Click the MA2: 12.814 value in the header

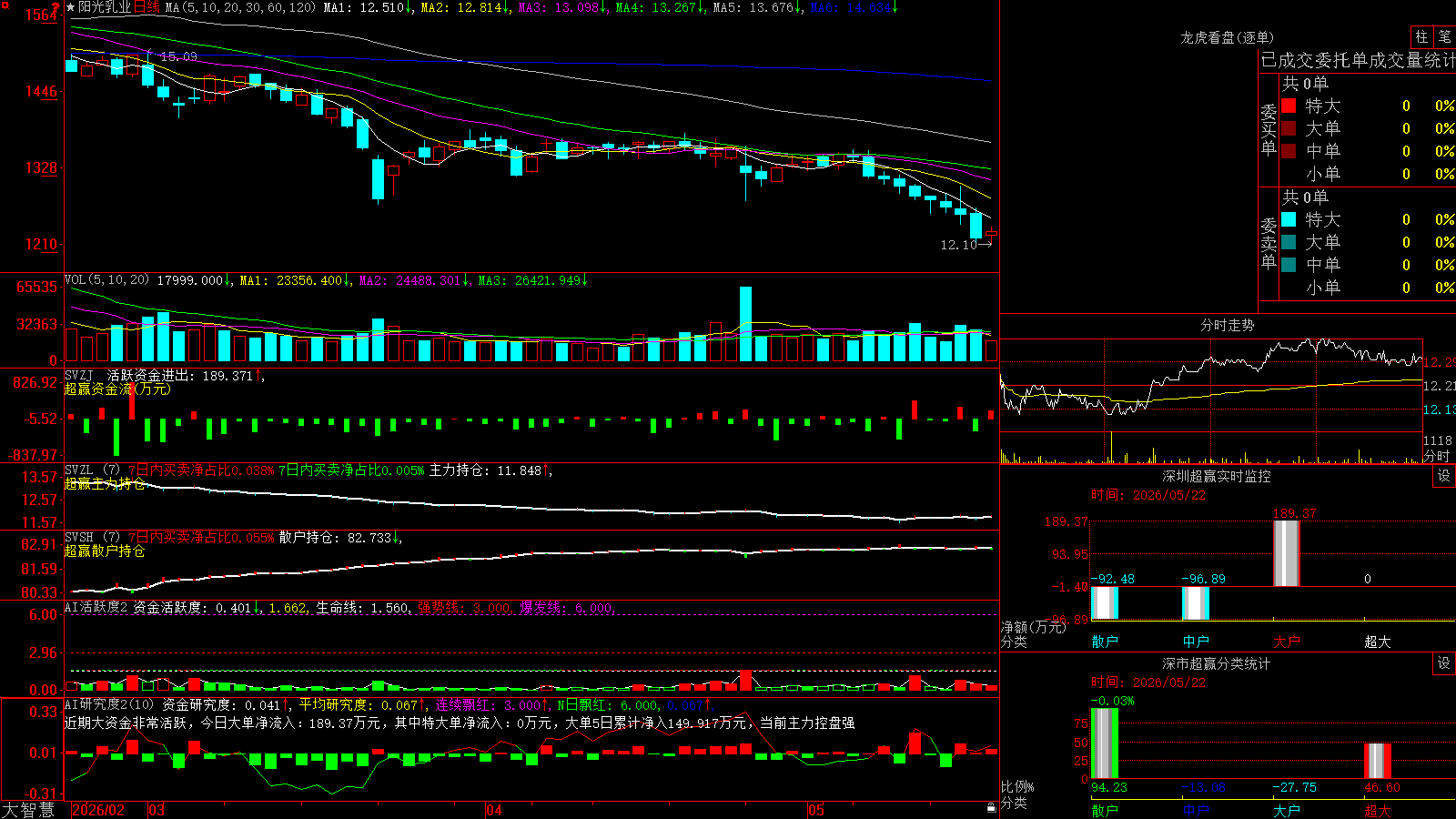465,7
